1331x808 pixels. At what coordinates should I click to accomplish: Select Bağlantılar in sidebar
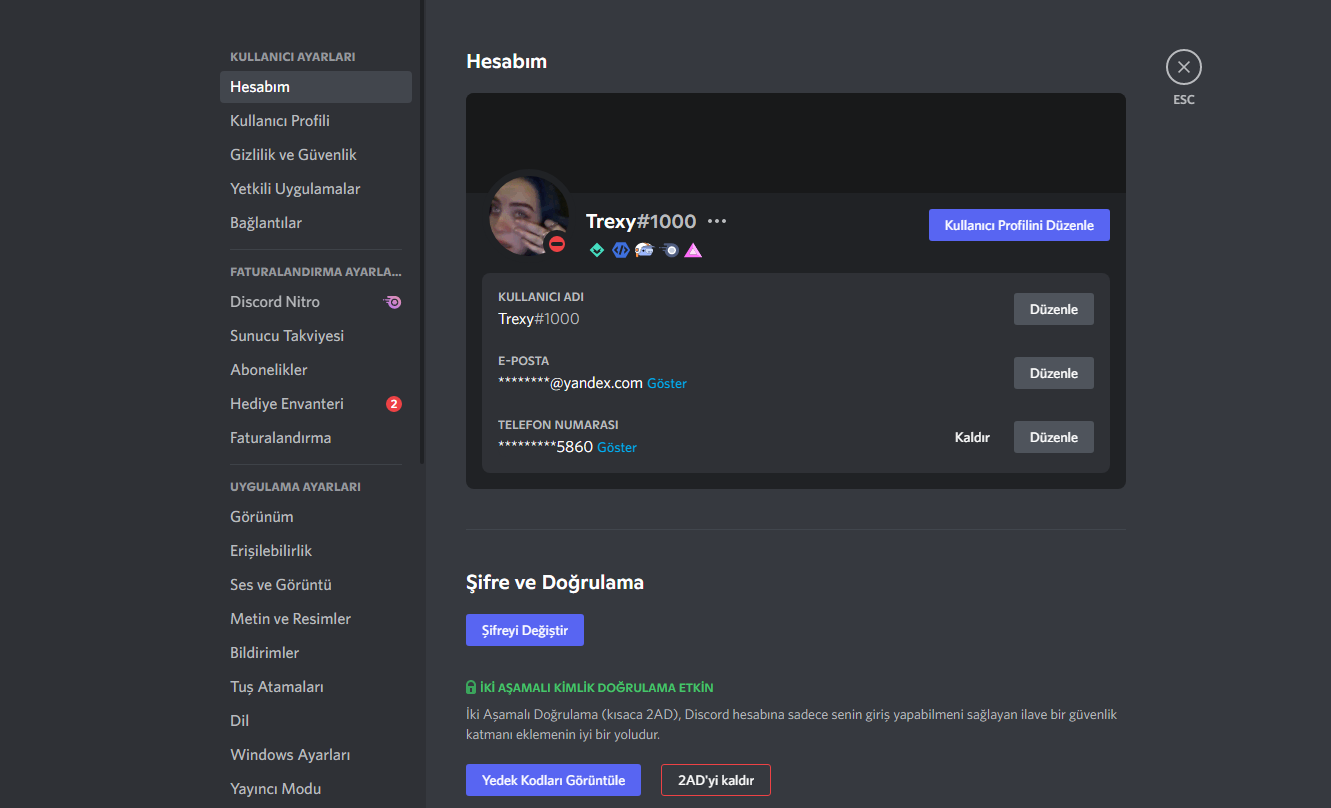pos(316,223)
